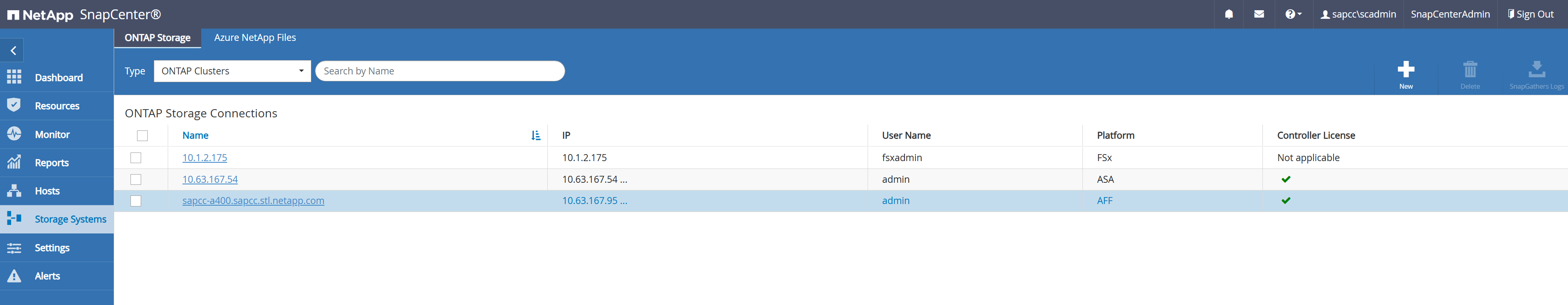This screenshot has width=1568, height=305.
Task: Open the ONTAP Clusters type dropdown
Action: (x=232, y=71)
